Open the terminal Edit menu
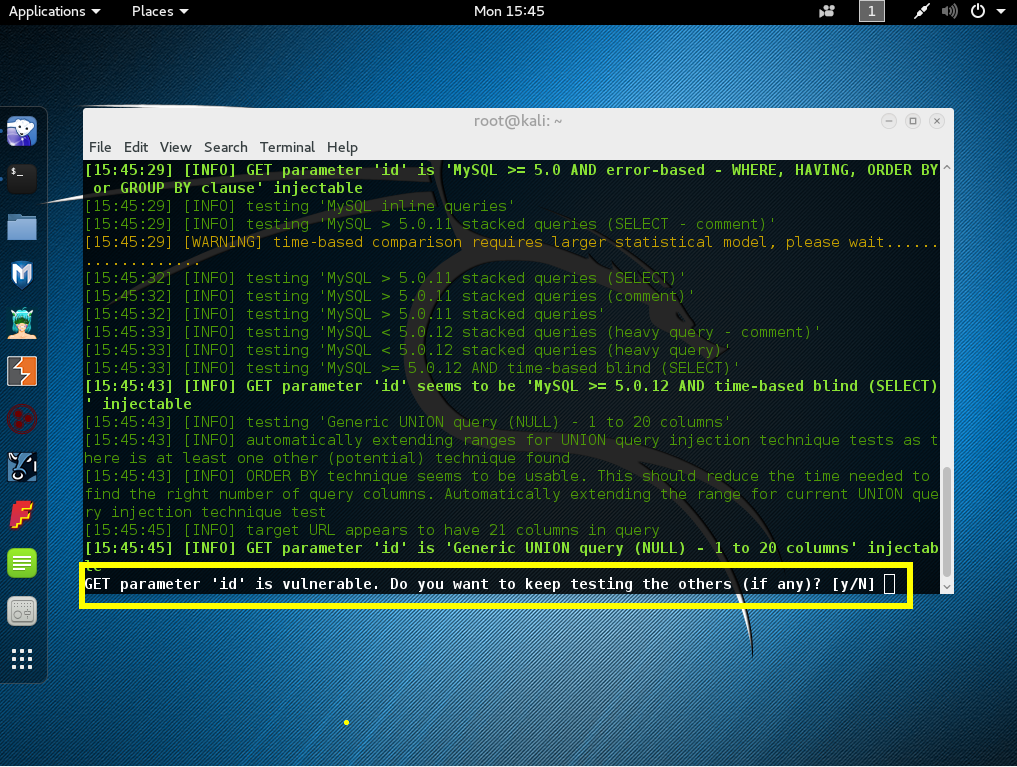The height and width of the screenshot is (767, 1017). point(136,147)
